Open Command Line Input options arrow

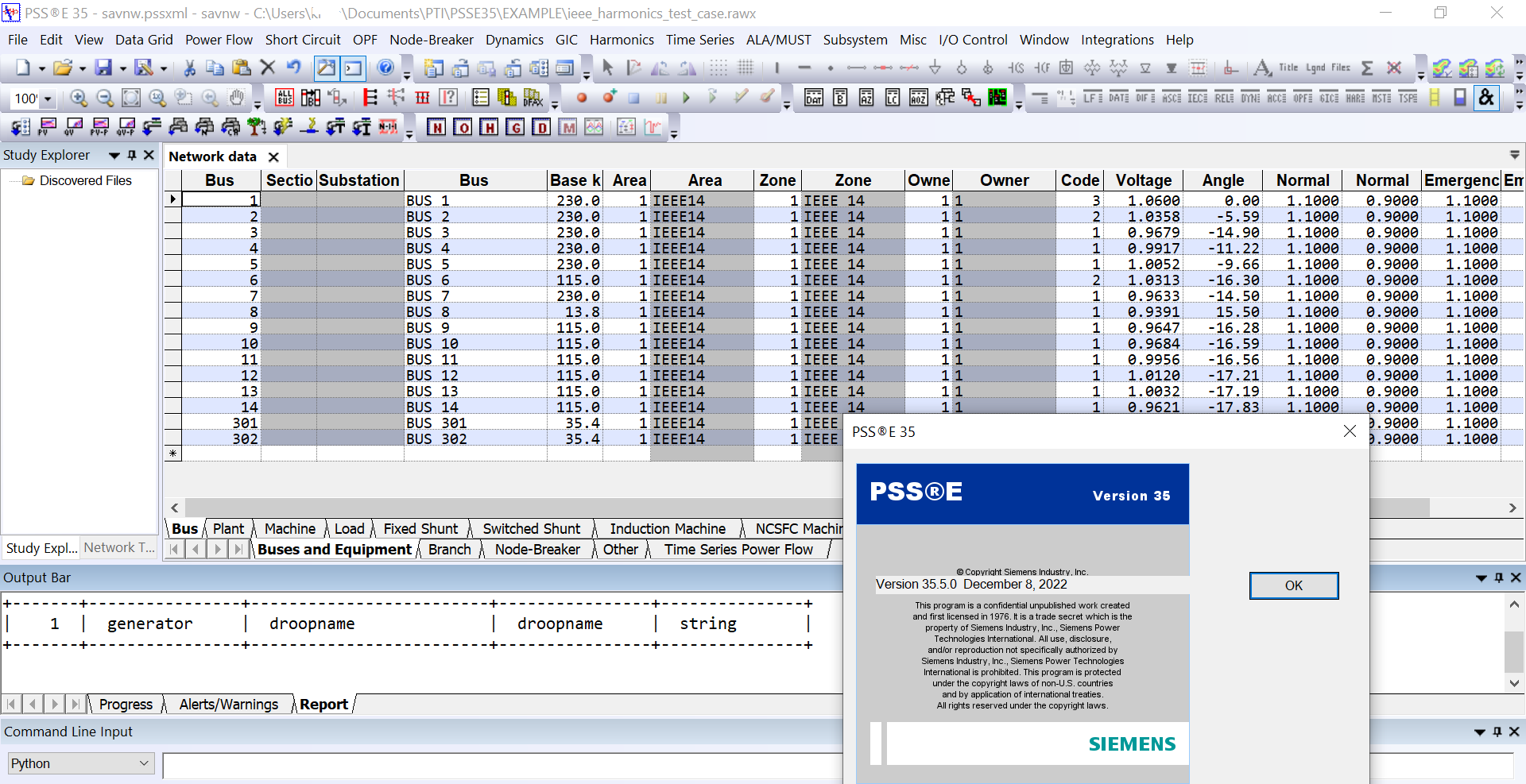coord(1480,732)
